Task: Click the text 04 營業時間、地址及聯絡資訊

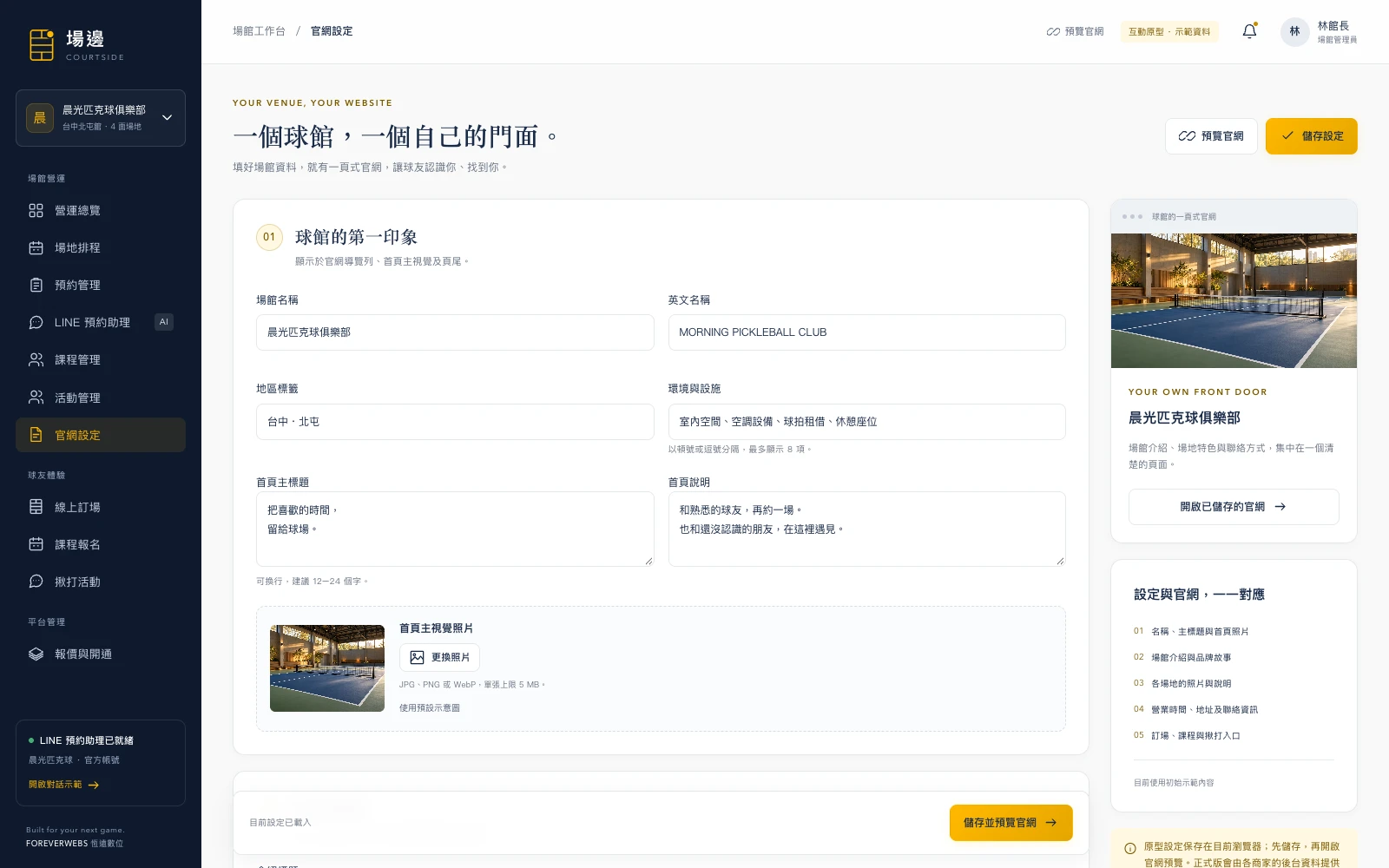Action: pyautogui.click(x=1195, y=709)
